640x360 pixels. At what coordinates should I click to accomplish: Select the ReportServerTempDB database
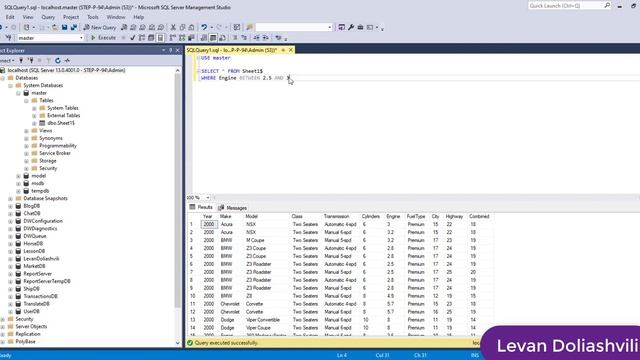coord(47,281)
